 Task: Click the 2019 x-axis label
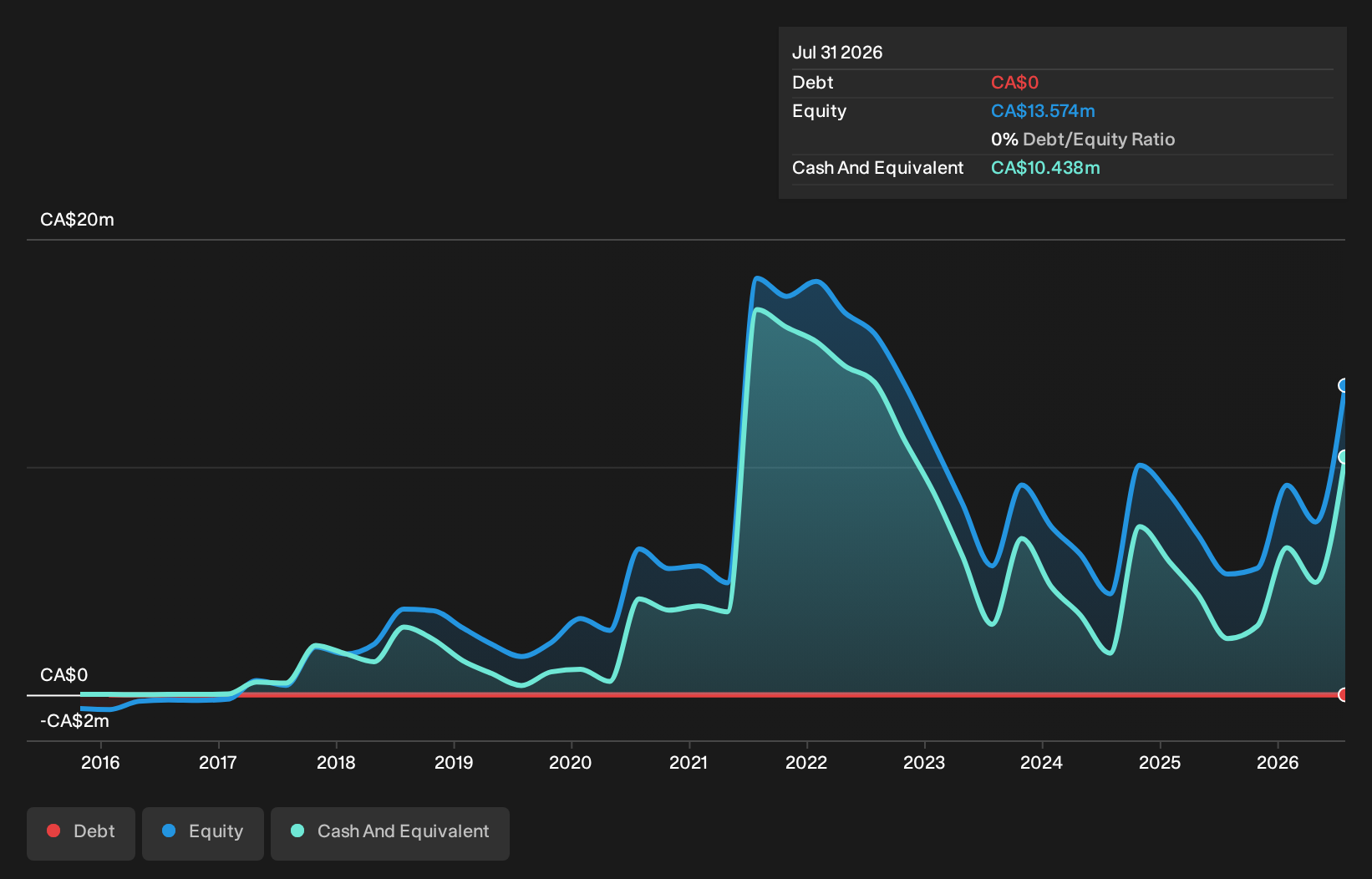pyautogui.click(x=454, y=762)
